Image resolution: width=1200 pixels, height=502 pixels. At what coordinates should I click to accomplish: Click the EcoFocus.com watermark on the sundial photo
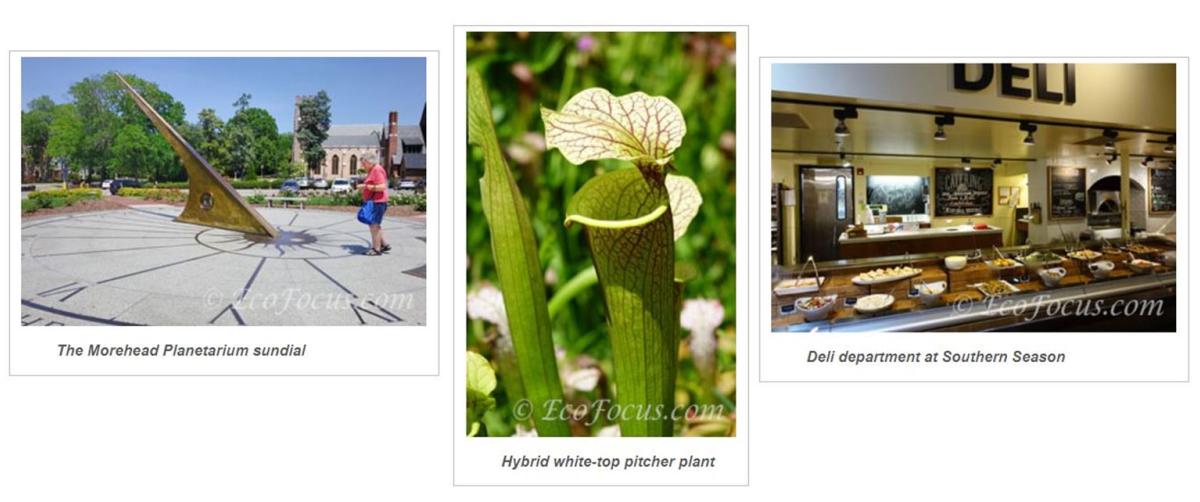point(310,300)
